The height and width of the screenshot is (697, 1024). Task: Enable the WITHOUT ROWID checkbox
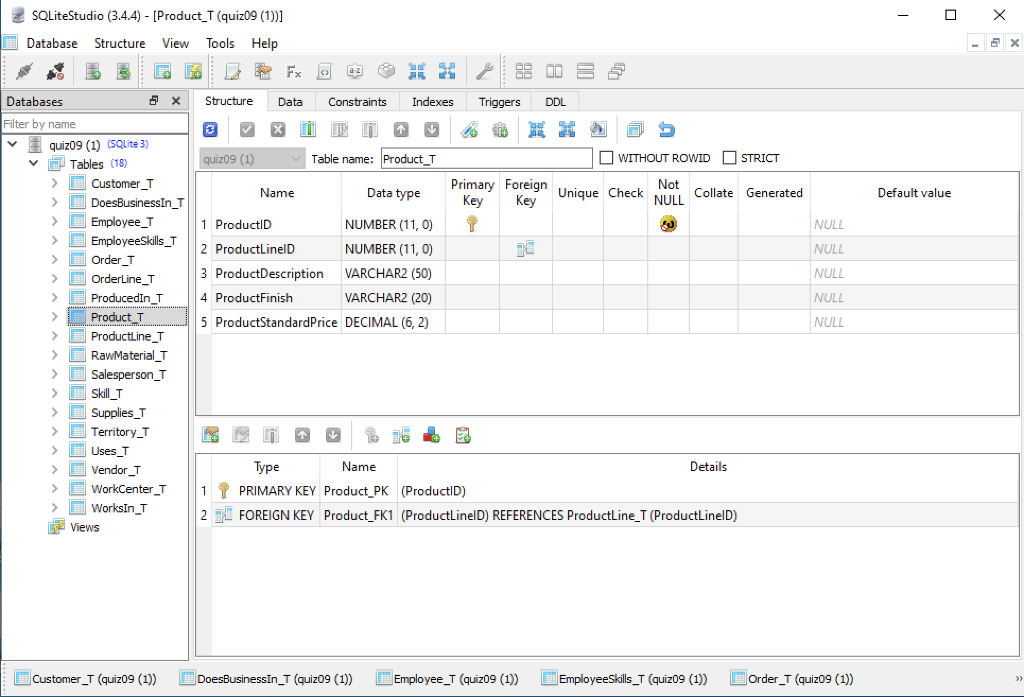[605, 157]
